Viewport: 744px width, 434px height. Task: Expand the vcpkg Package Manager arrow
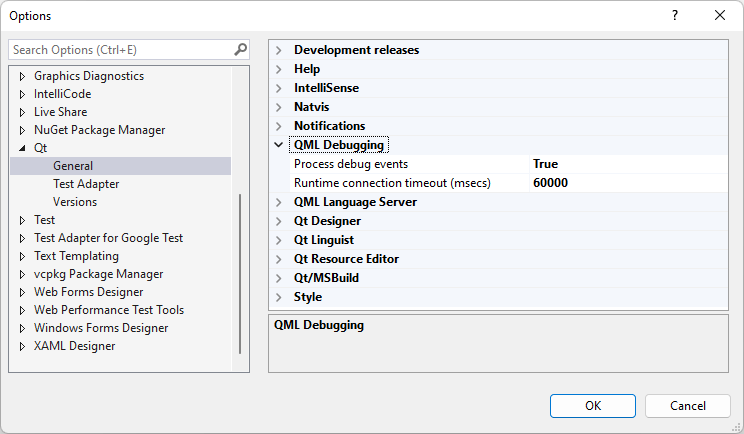coord(22,274)
